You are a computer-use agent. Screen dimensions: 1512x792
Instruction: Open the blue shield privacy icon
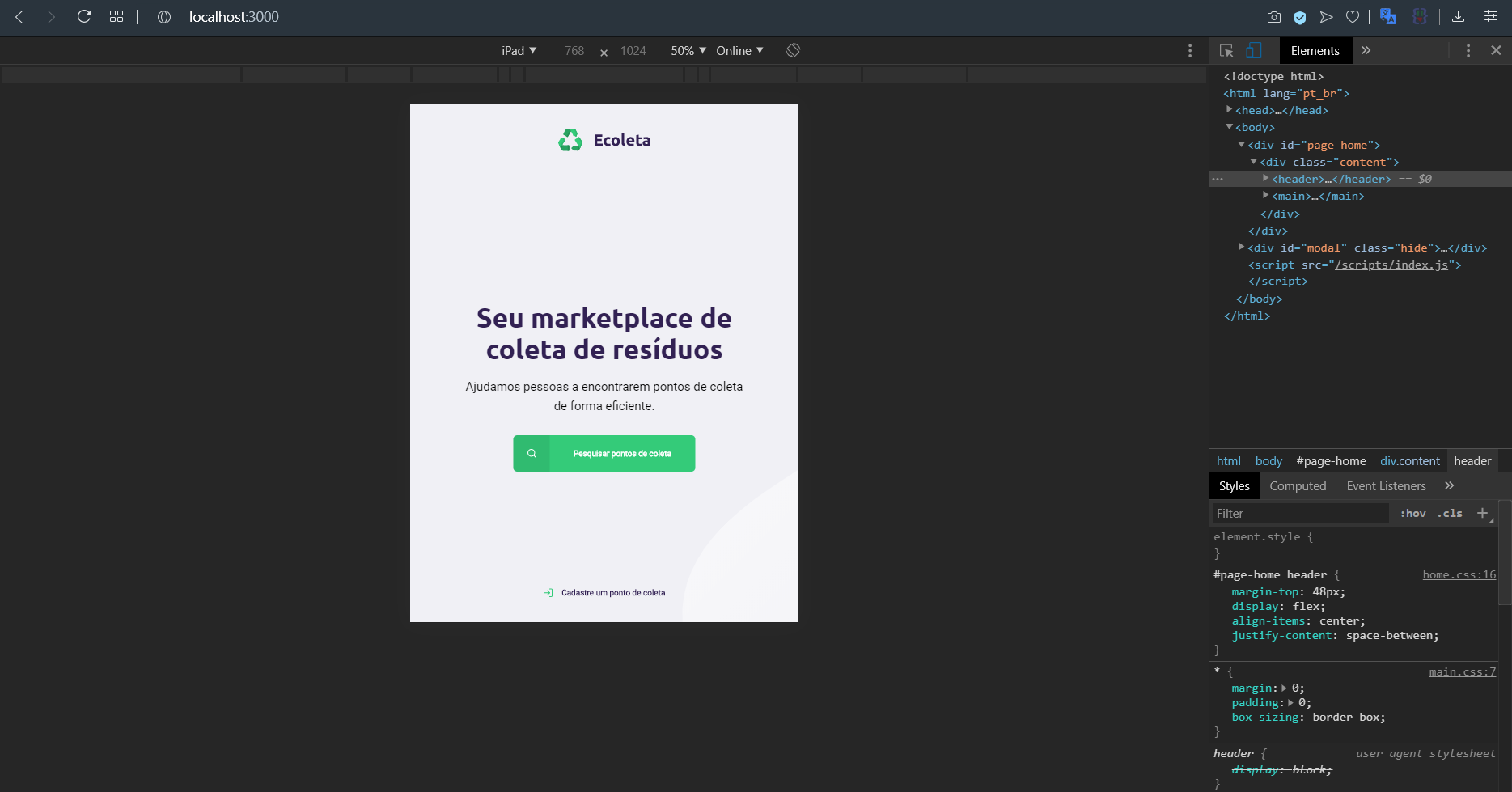click(1300, 17)
